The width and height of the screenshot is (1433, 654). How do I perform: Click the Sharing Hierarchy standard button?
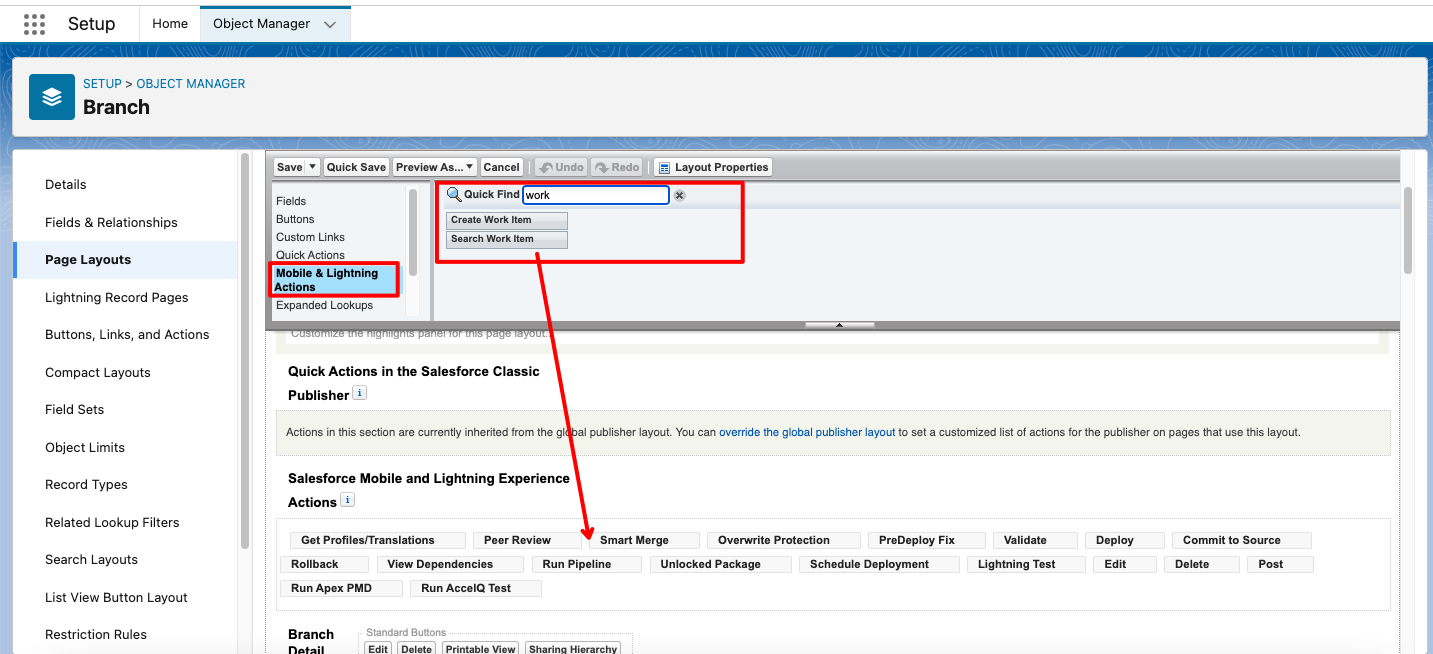573,648
